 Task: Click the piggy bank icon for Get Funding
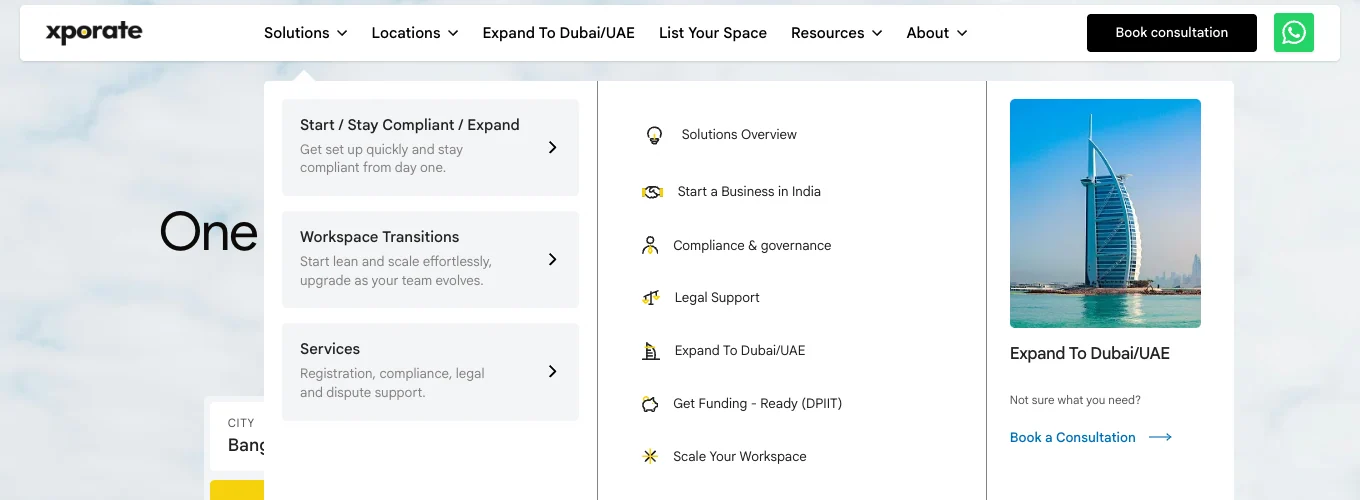650,404
